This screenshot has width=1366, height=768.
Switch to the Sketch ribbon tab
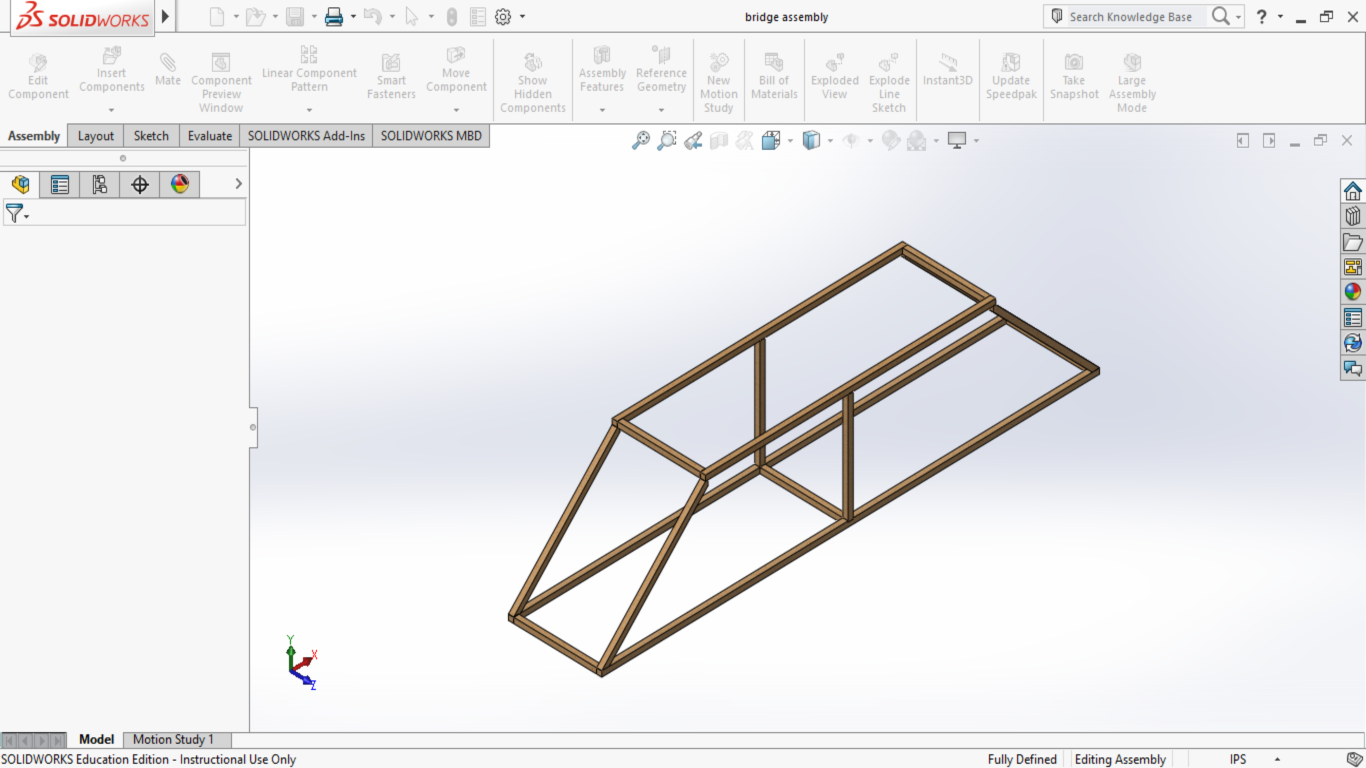(x=151, y=136)
